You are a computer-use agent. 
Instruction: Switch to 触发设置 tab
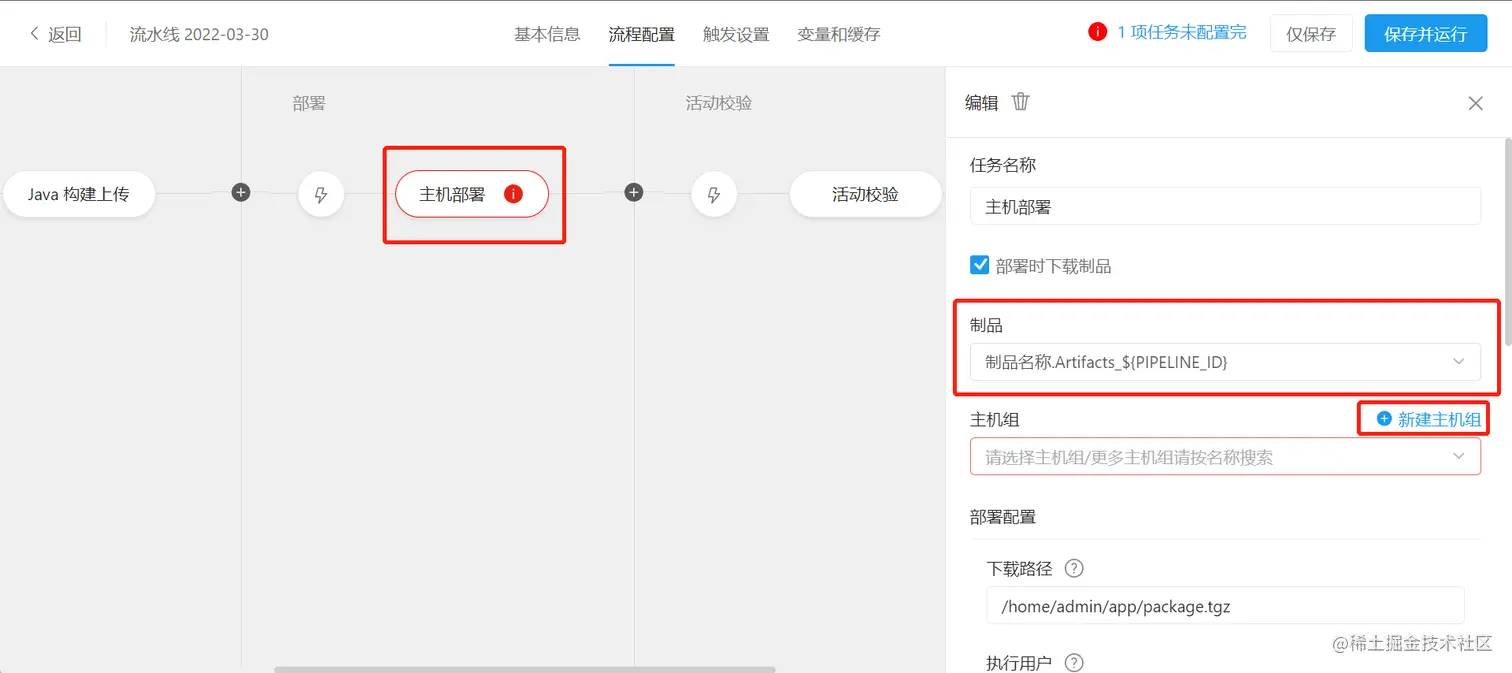[x=736, y=34]
